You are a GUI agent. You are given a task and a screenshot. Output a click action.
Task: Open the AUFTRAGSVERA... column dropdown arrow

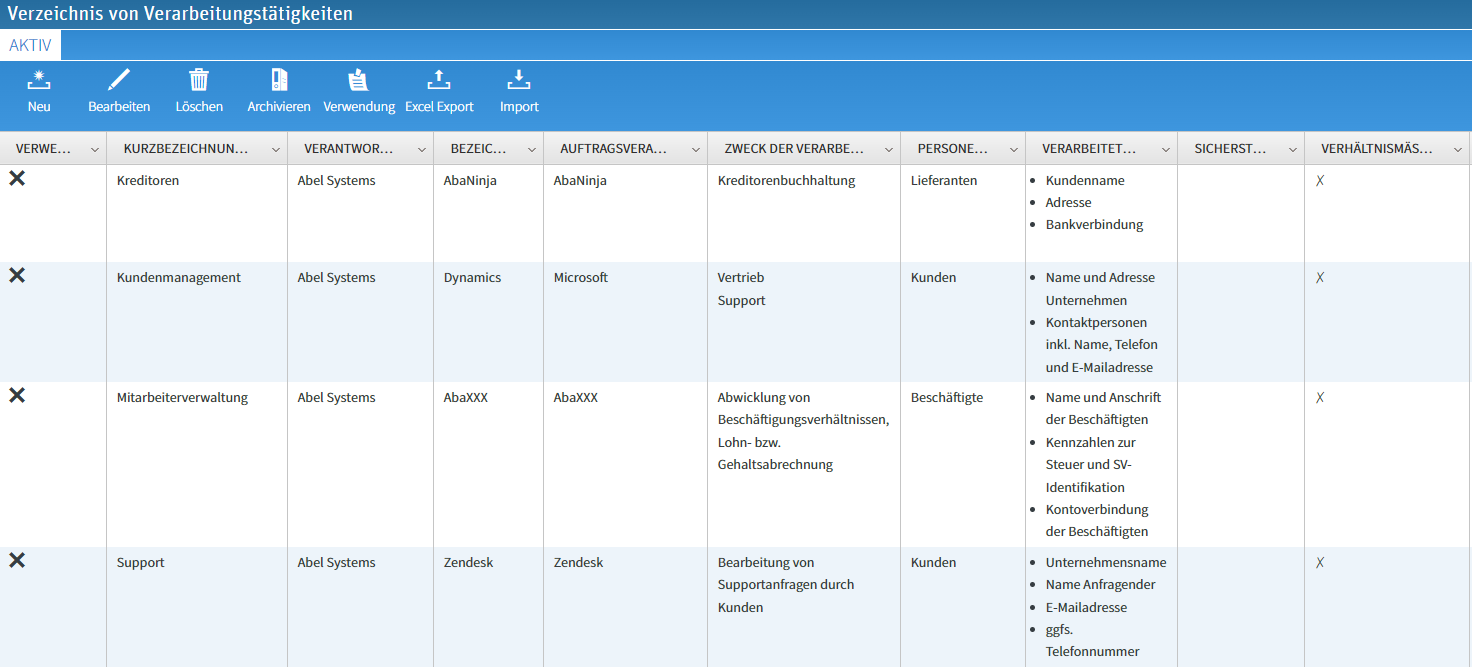pyautogui.click(x=696, y=149)
